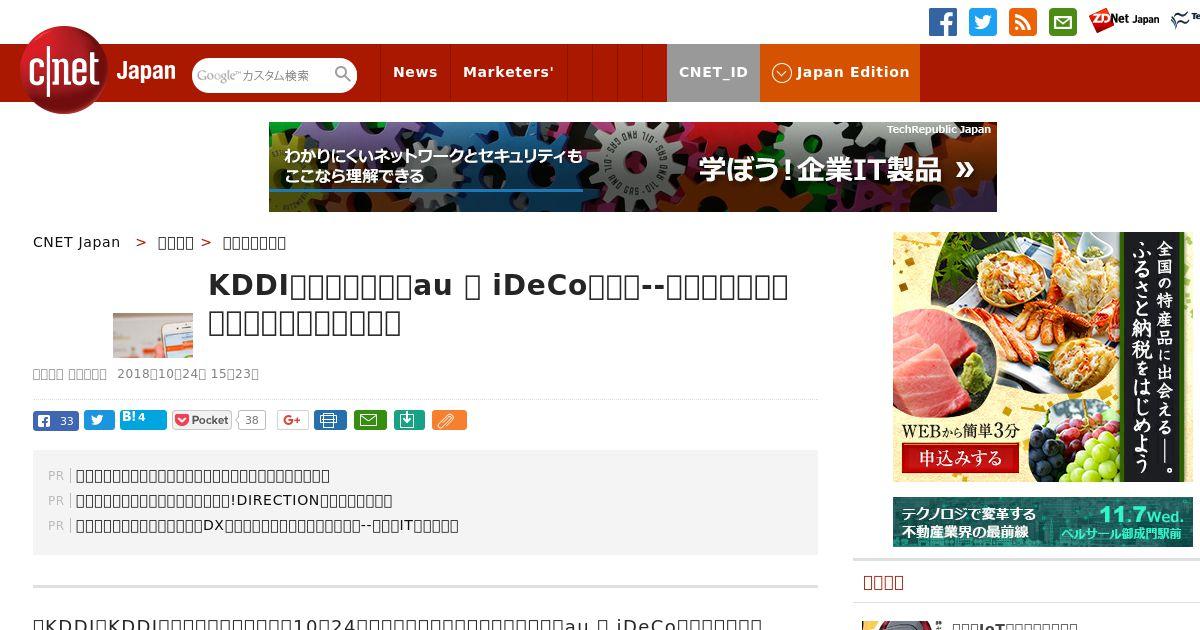Open the Marketers' menu
Image resolution: width=1200 pixels, height=630 pixels.
pos(508,72)
